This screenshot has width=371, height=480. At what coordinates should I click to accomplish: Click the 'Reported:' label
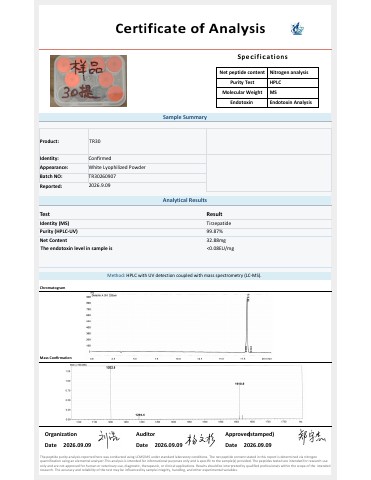51,186
